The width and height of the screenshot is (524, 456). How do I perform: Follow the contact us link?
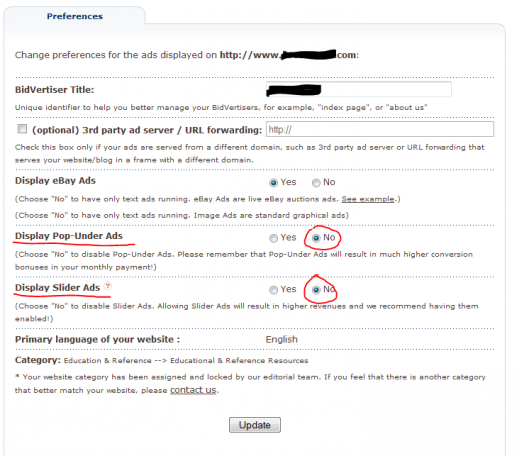click(x=193, y=390)
